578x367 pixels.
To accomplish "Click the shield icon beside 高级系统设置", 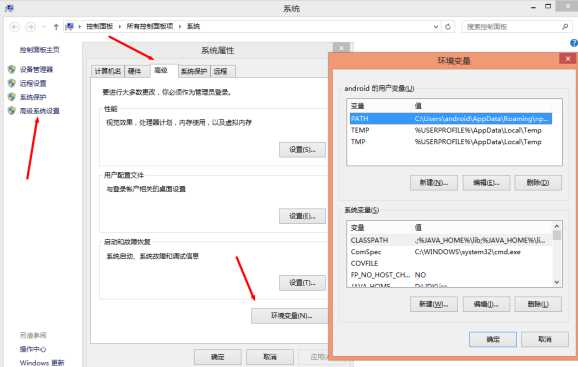I will pos(12,111).
